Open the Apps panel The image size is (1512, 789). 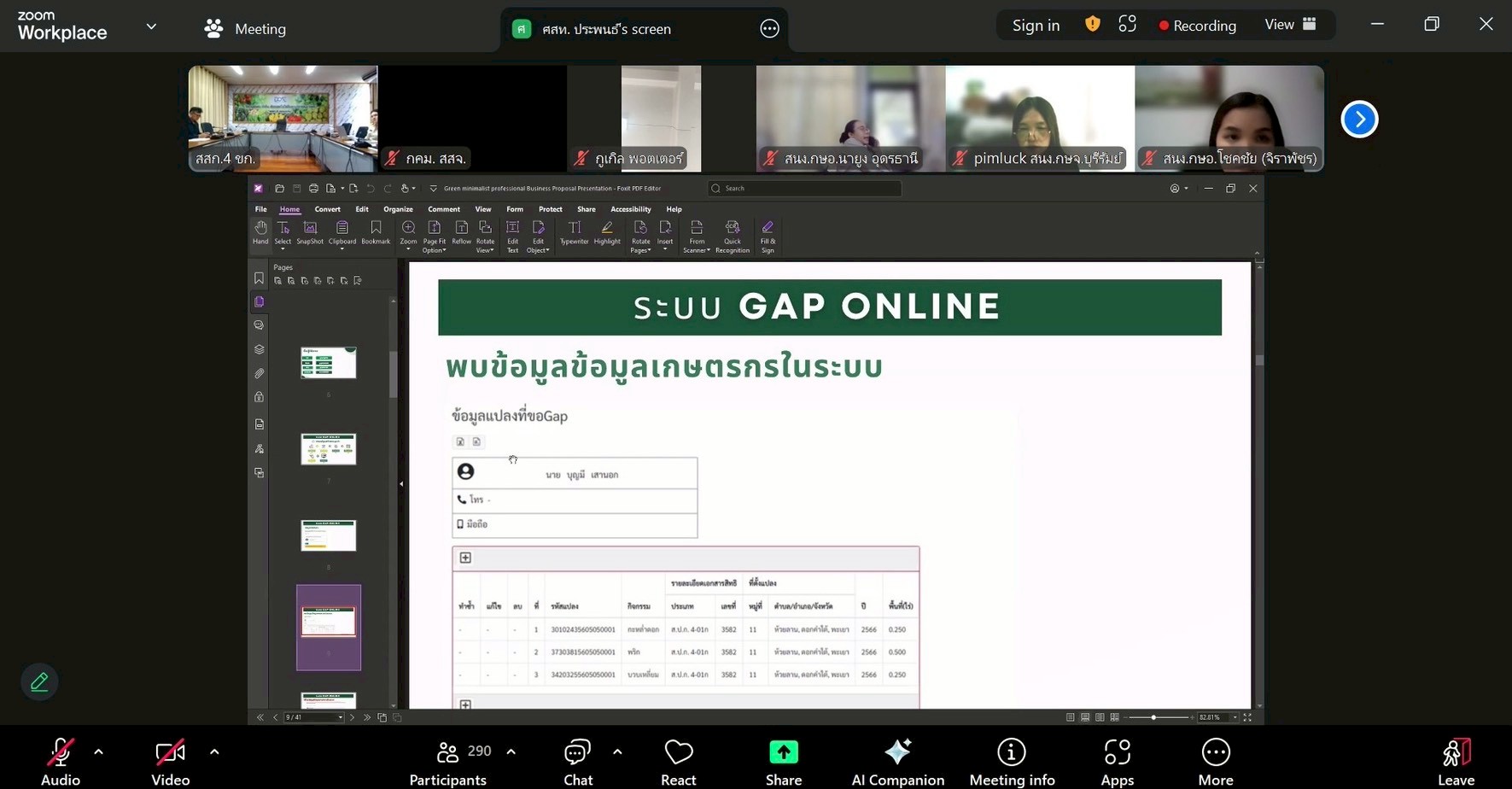(x=1117, y=761)
